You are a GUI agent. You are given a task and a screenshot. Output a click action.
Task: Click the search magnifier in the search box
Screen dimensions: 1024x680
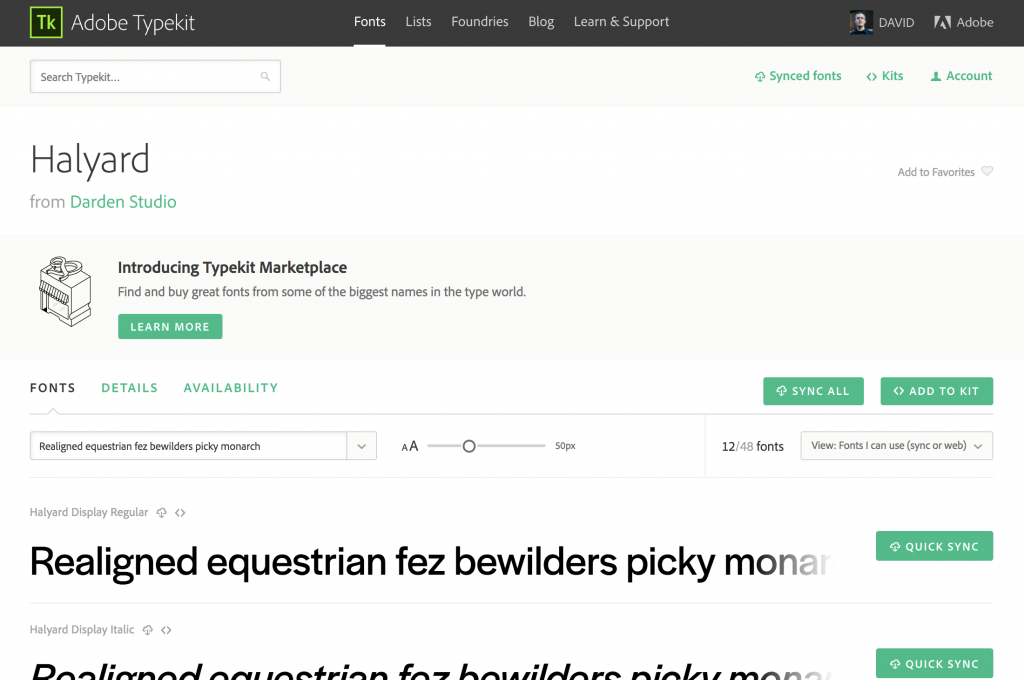click(265, 76)
